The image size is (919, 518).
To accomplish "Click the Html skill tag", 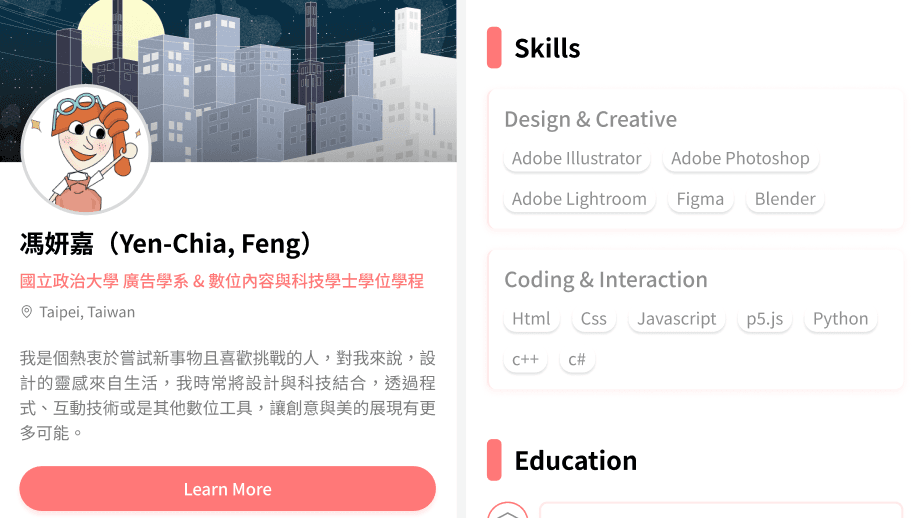I will (531, 319).
